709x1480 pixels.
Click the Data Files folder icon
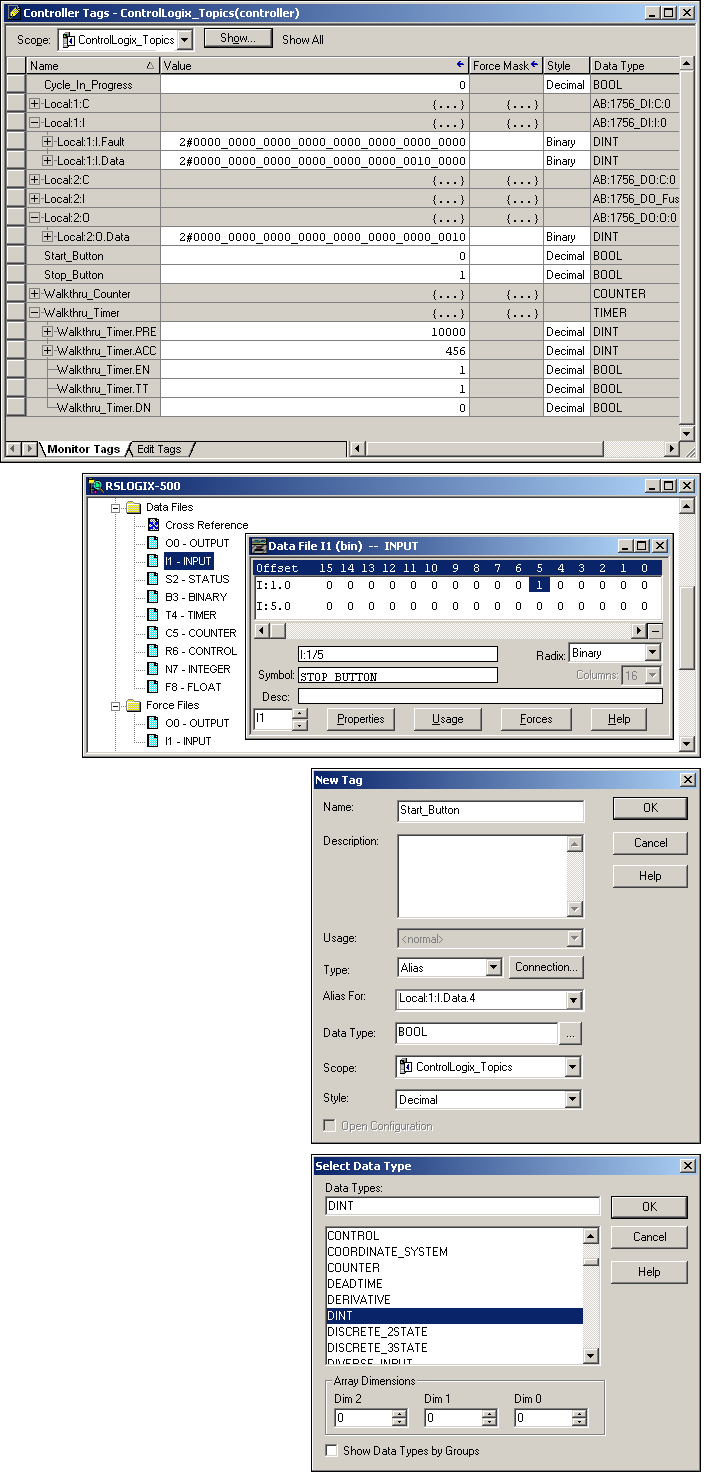point(132,507)
